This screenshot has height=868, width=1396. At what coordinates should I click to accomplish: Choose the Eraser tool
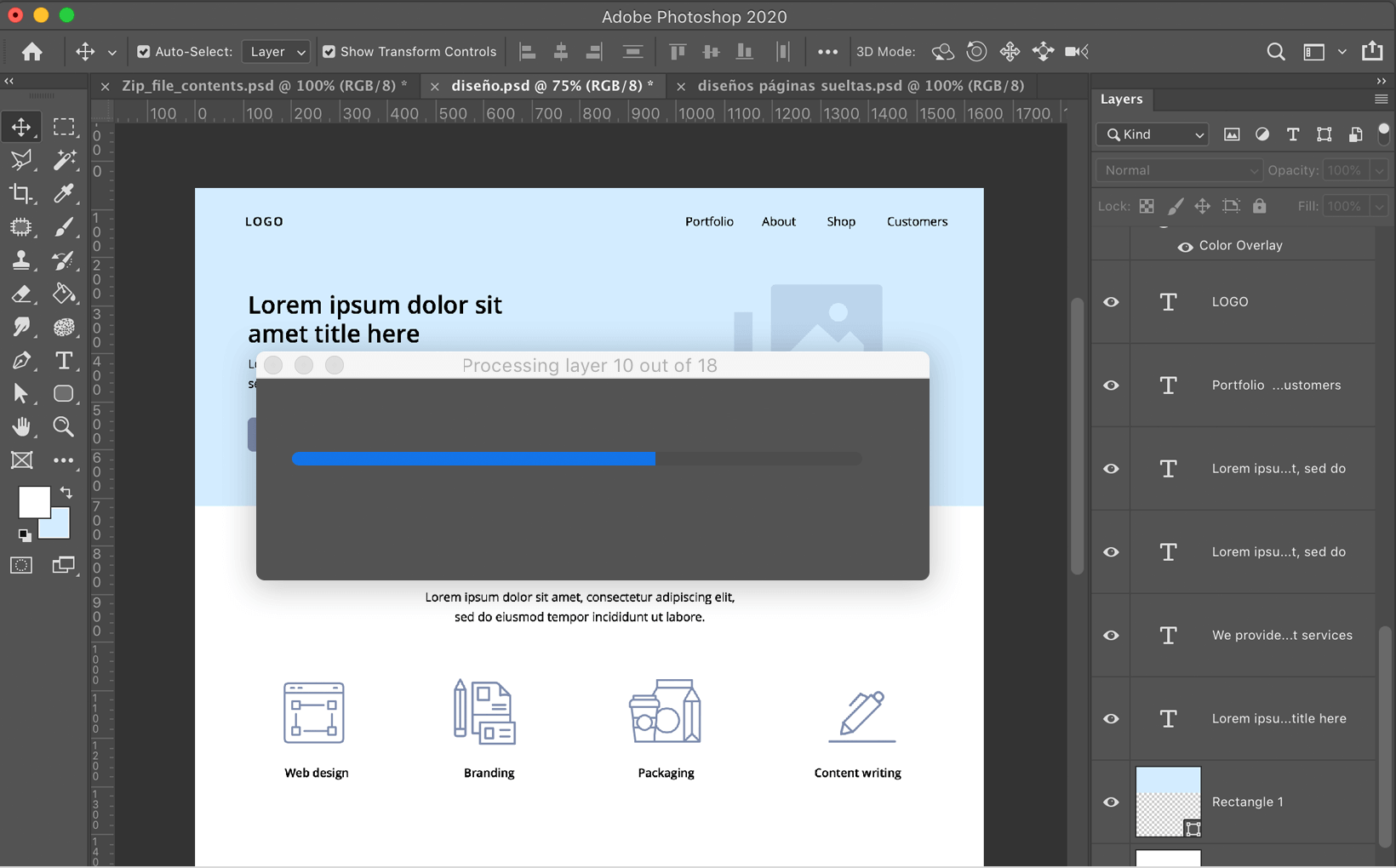click(21, 294)
